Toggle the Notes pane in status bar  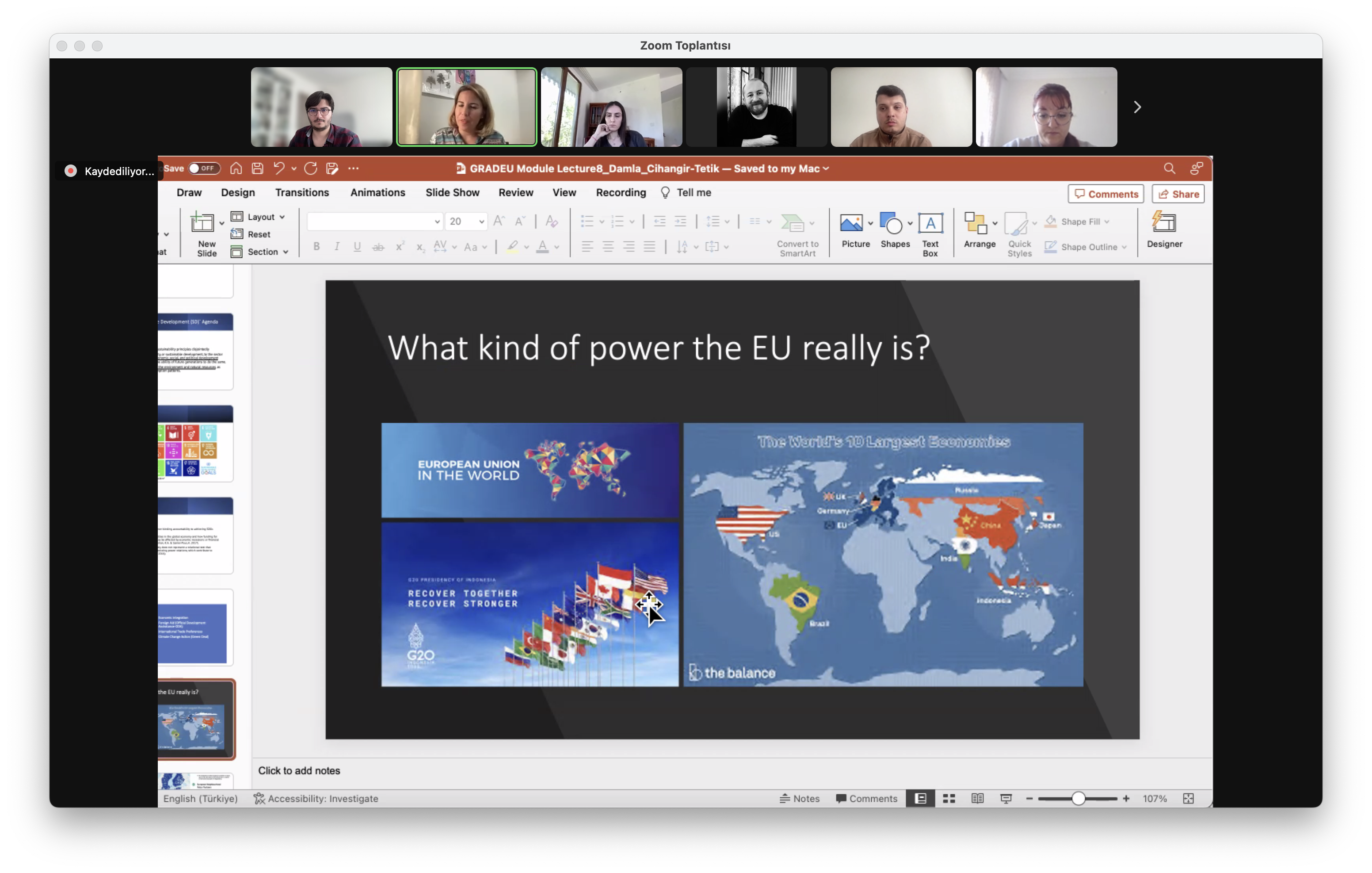tap(800, 798)
